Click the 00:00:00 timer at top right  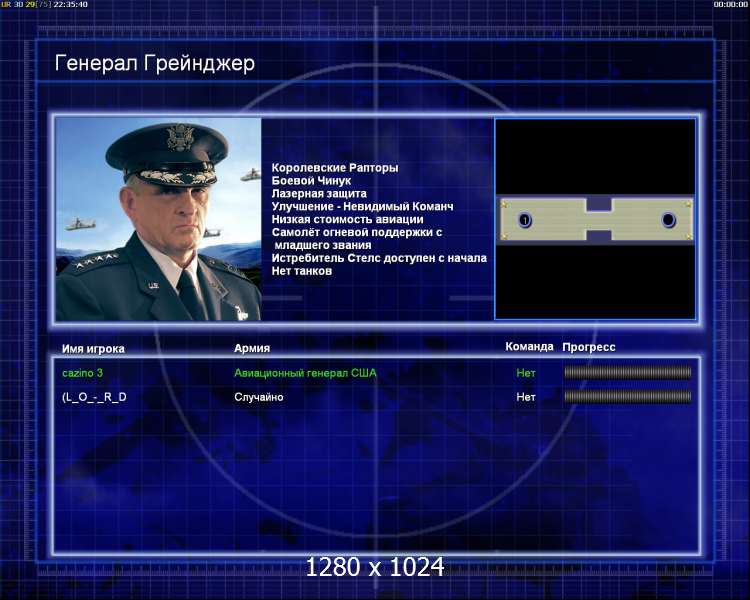point(730,4)
